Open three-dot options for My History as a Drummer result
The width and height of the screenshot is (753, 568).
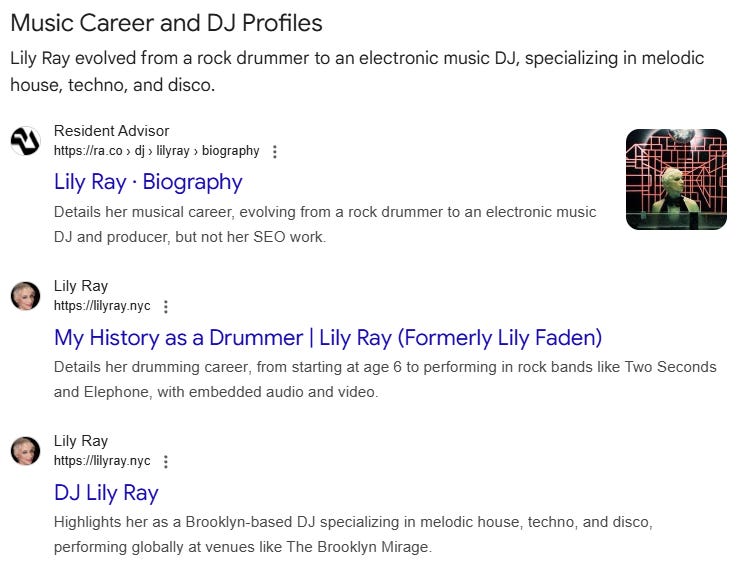[x=166, y=307]
